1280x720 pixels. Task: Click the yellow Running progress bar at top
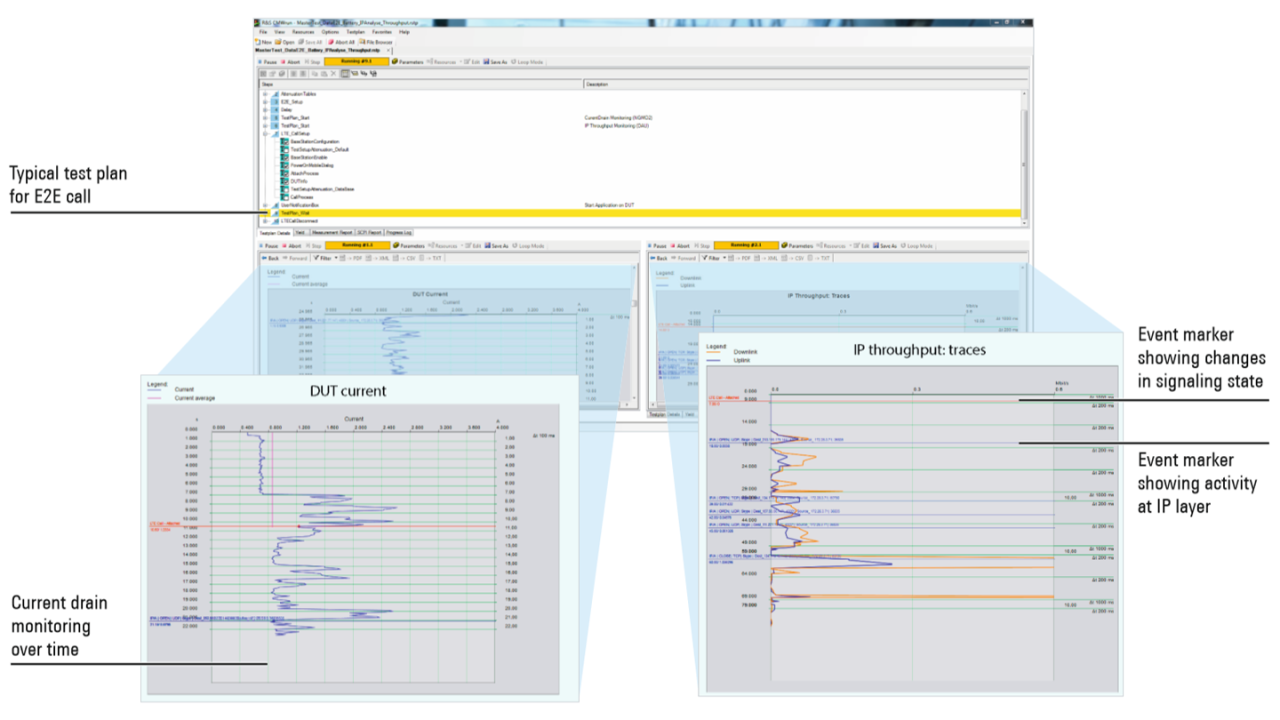tap(357, 61)
